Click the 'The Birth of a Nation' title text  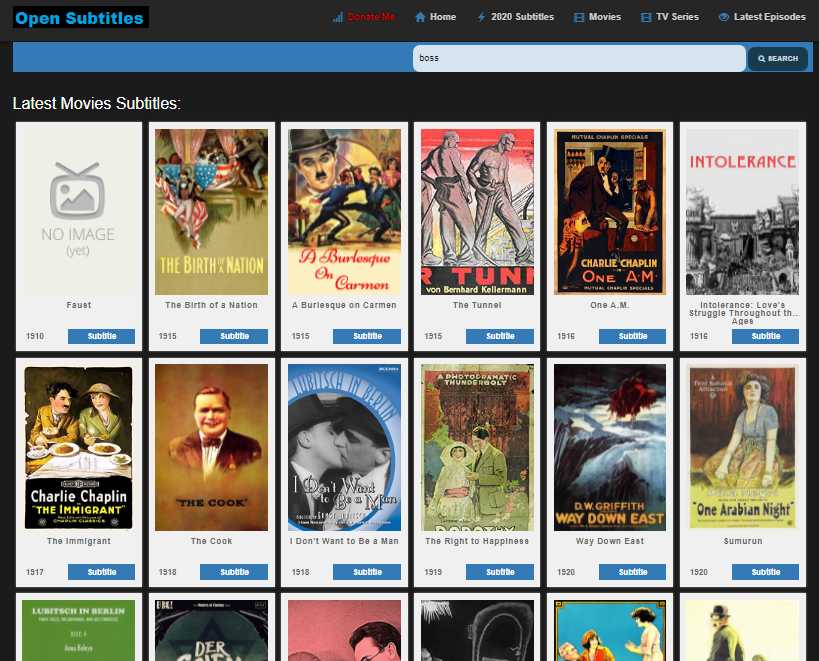pos(212,305)
